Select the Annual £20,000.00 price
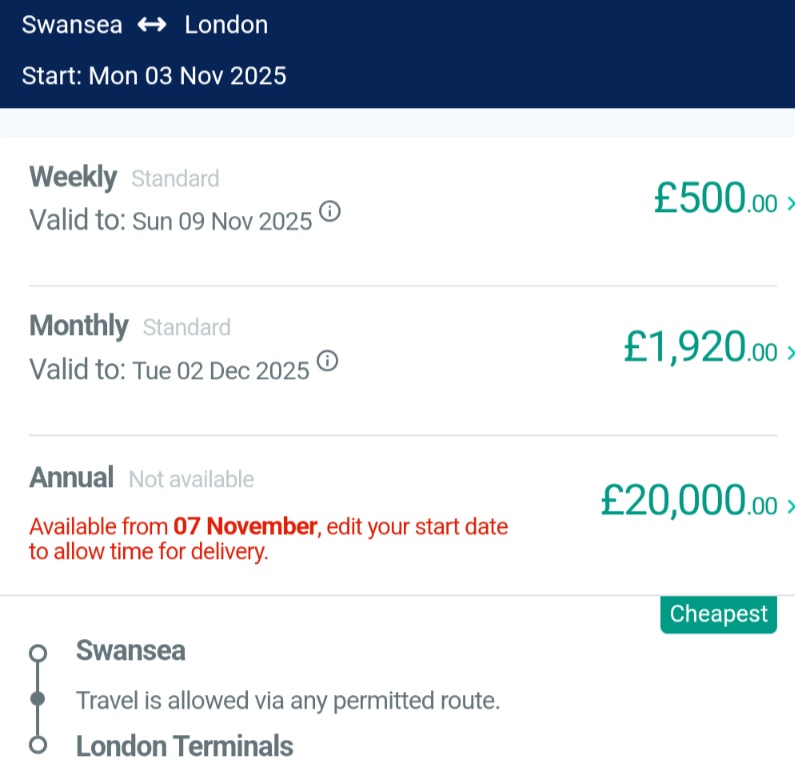 (x=688, y=500)
